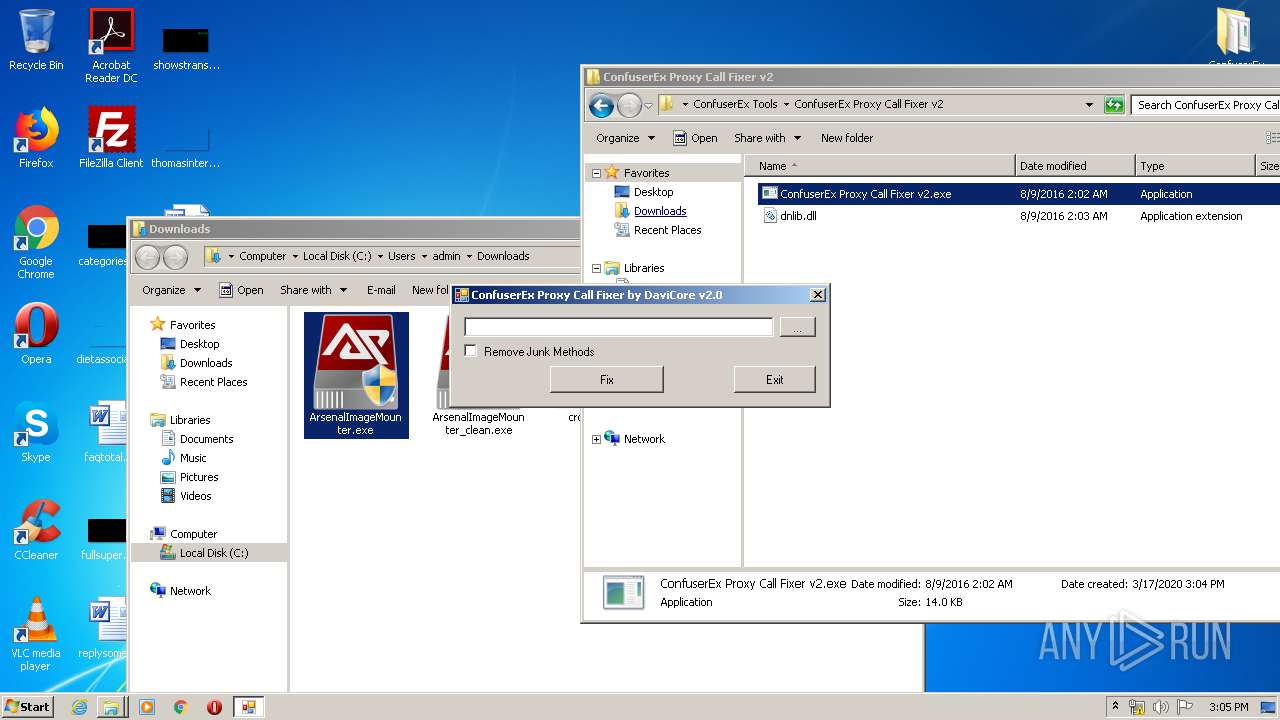The image size is (1280, 720).
Task: Open the Windows Start menu
Action: click(x=28, y=706)
